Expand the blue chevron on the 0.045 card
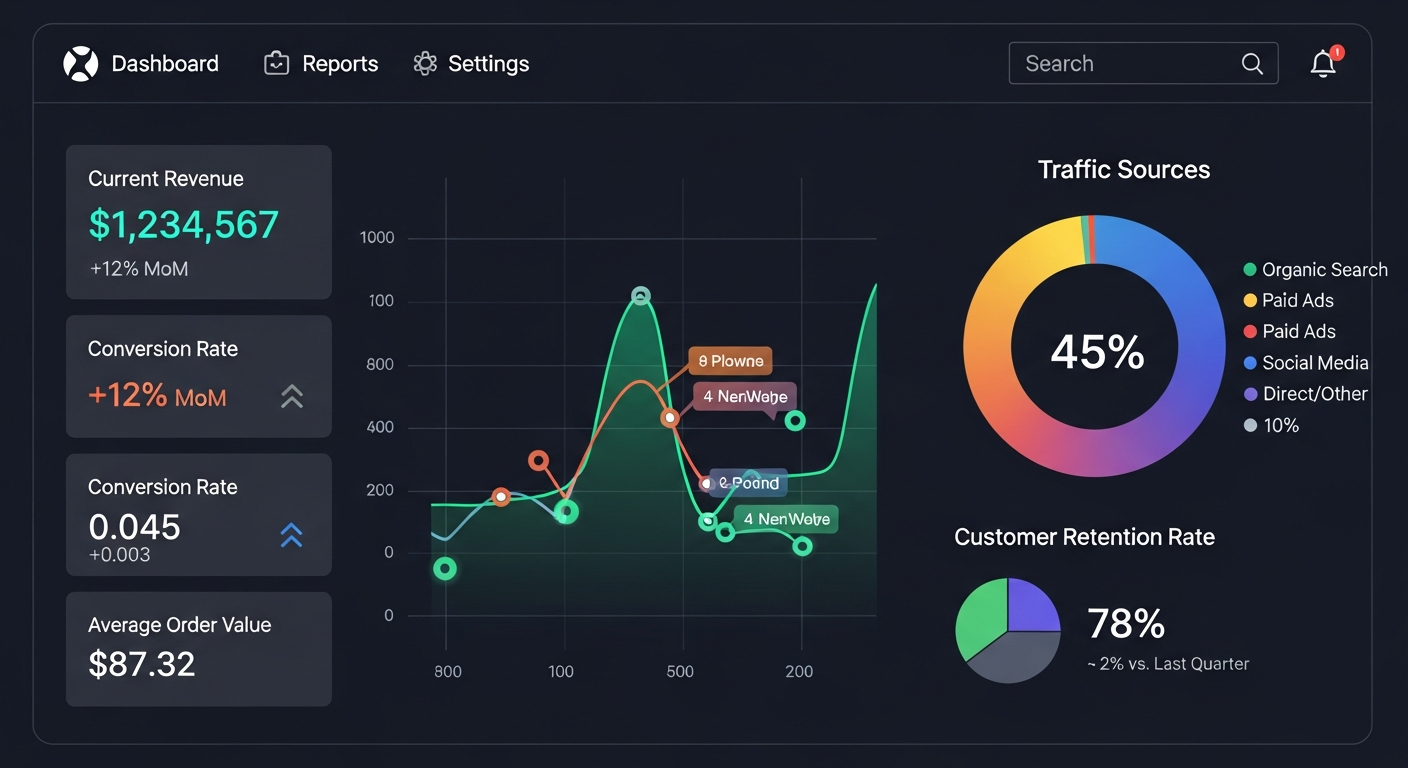The height and width of the screenshot is (768, 1408). pyautogui.click(x=291, y=535)
